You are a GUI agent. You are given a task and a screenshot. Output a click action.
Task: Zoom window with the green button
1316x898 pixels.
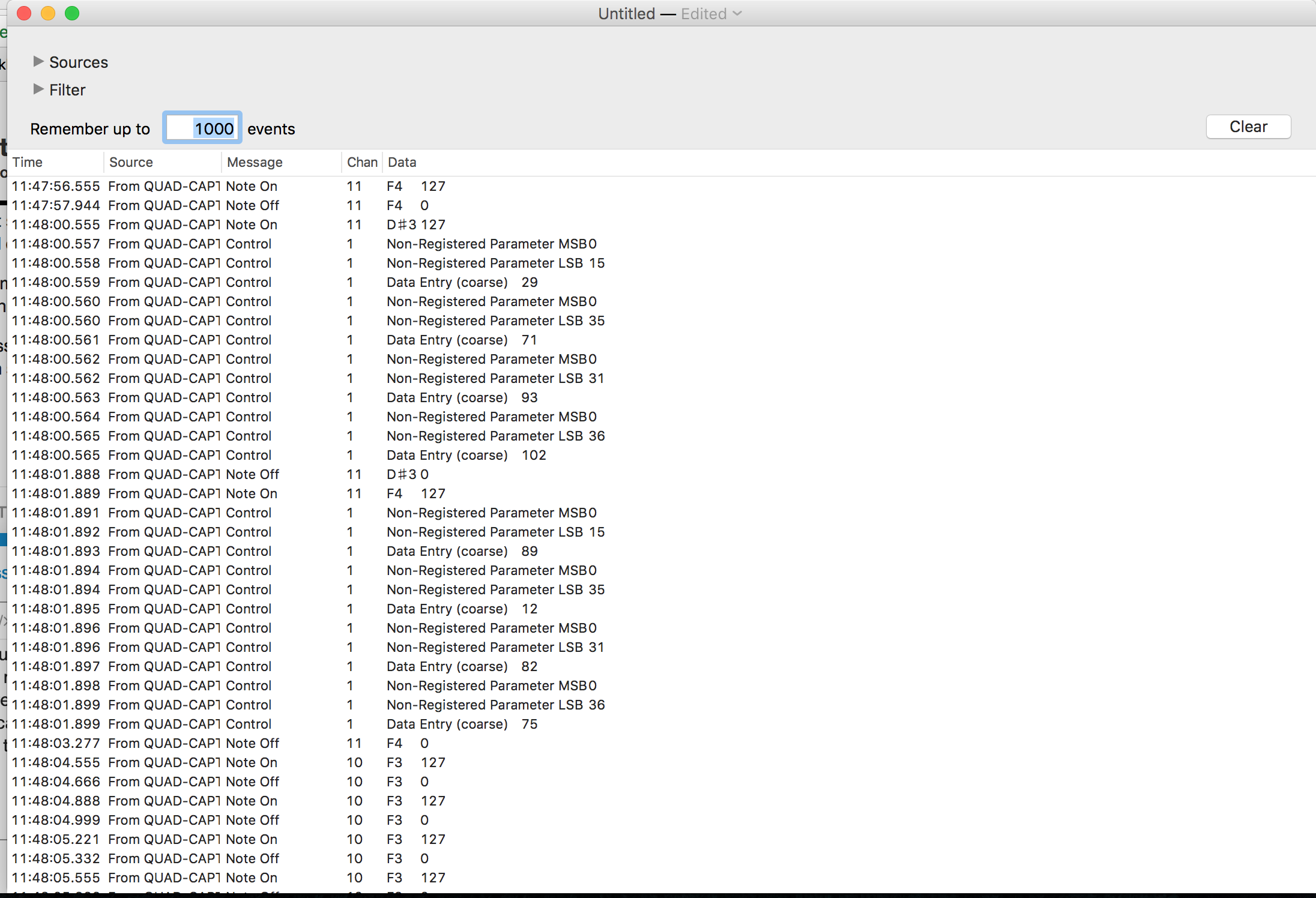(x=72, y=13)
